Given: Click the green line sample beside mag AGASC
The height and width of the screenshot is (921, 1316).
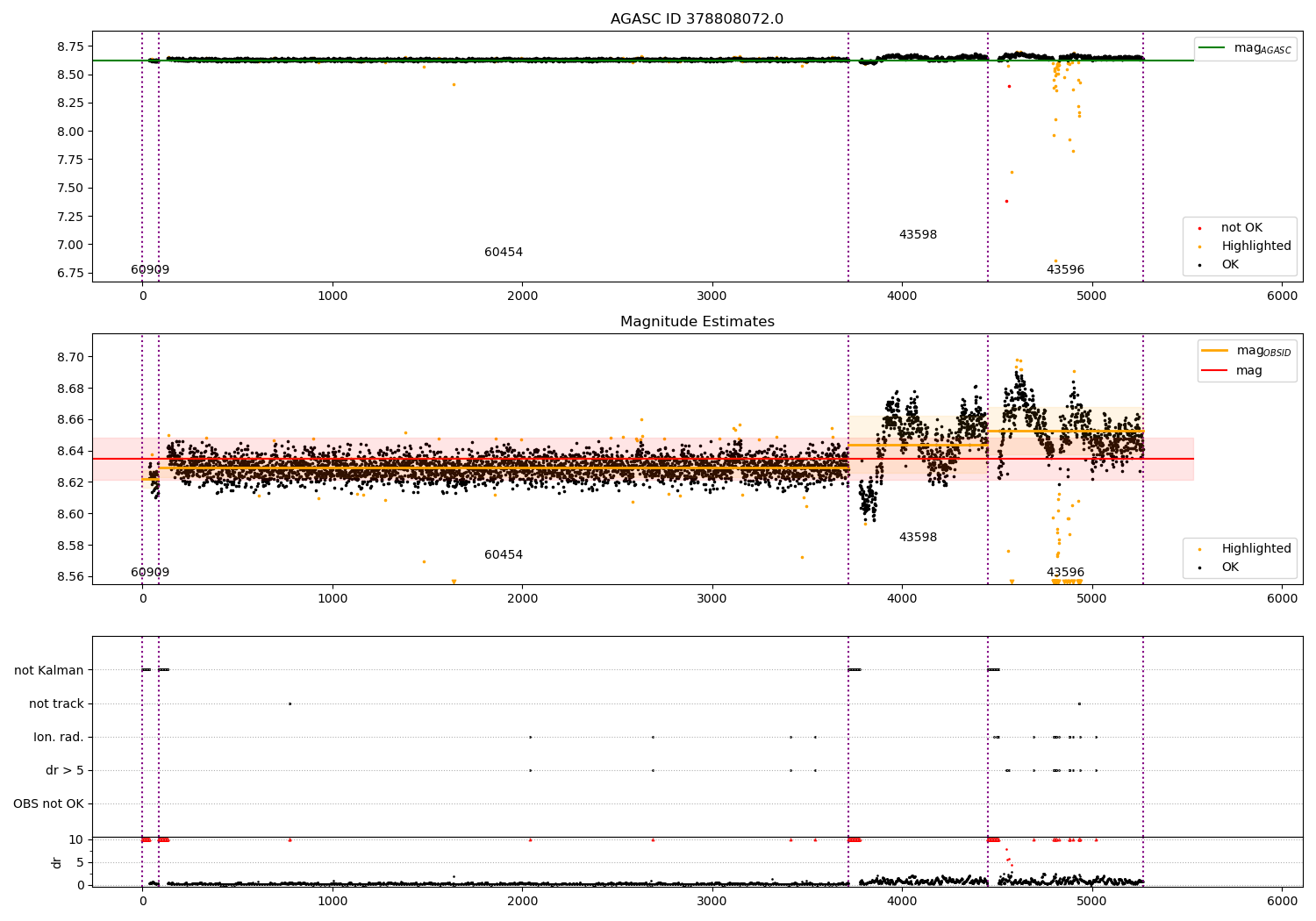Looking at the screenshot, I should point(1213,48).
